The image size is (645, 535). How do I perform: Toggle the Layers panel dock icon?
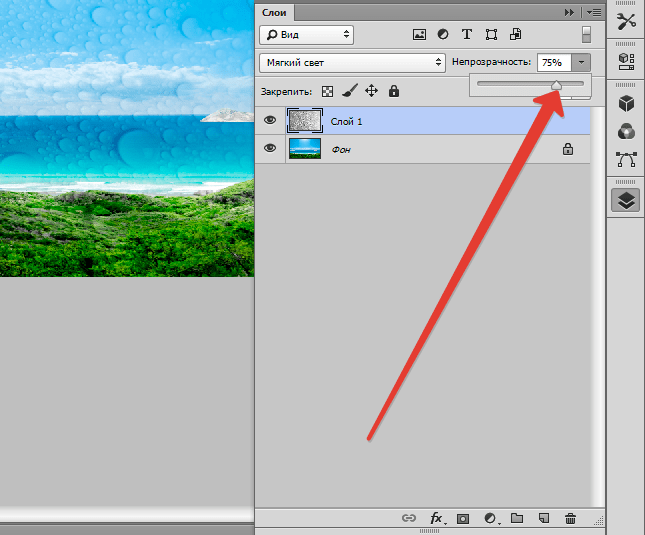pos(626,201)
